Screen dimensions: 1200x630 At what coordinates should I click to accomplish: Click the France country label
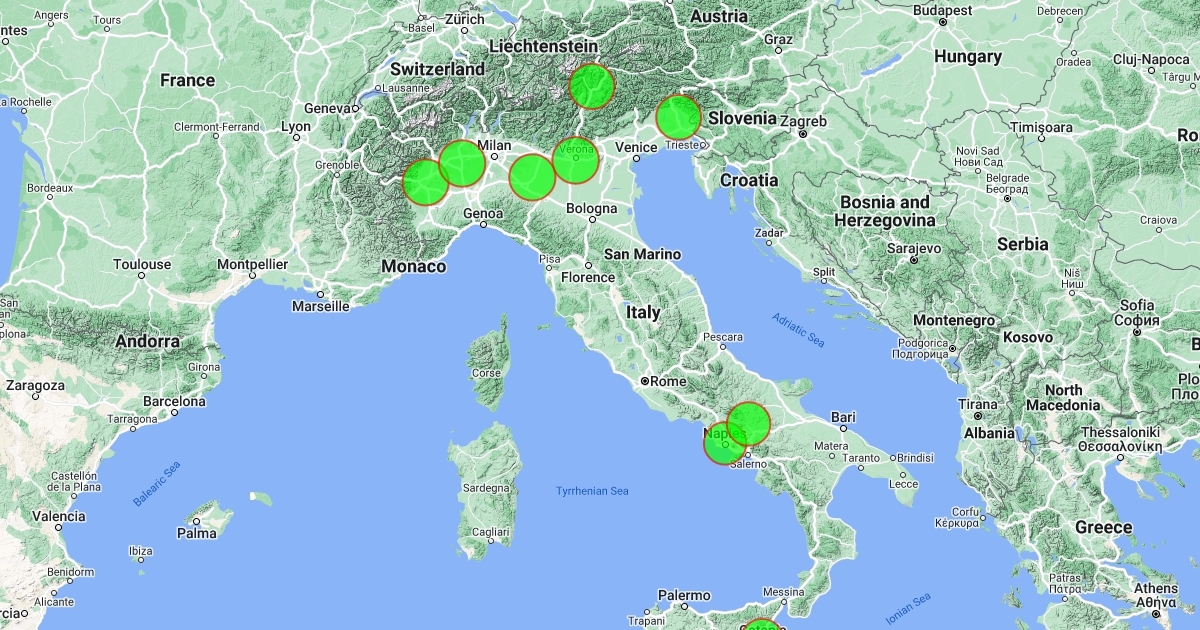coord(188,80)
